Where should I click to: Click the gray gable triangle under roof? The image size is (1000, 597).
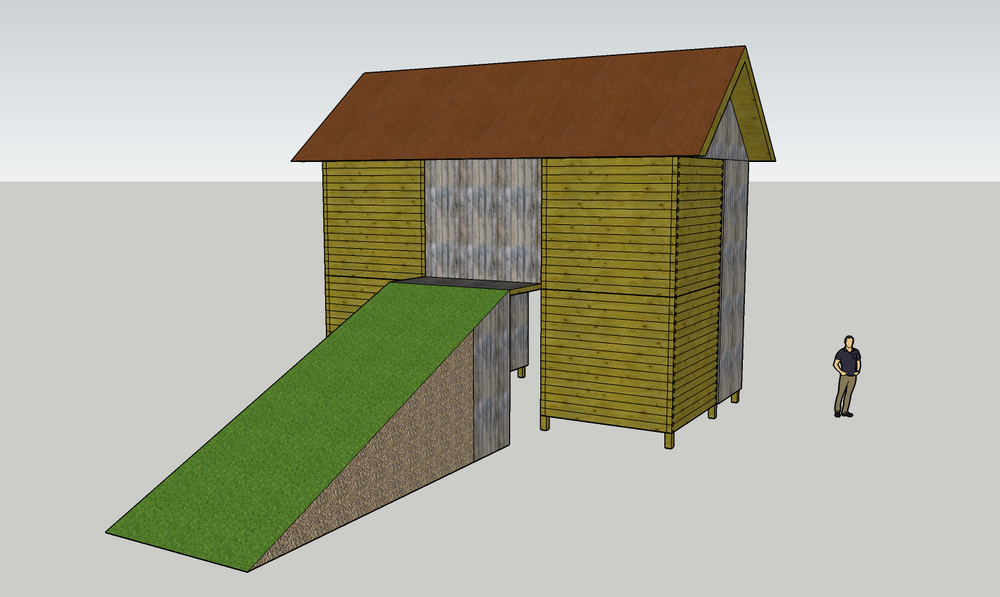(x=732, y=135)
